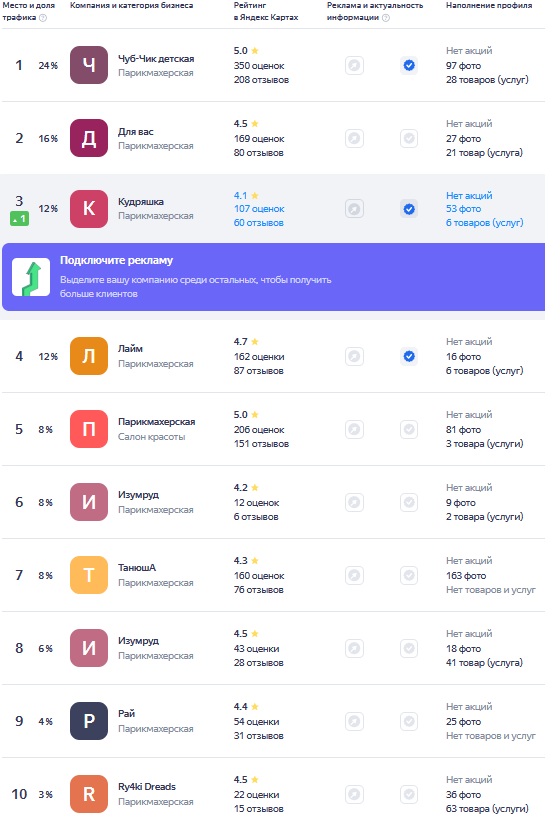Click the advertising status icon for Кудряшка
Screen dimensions: 545x825
355,209
